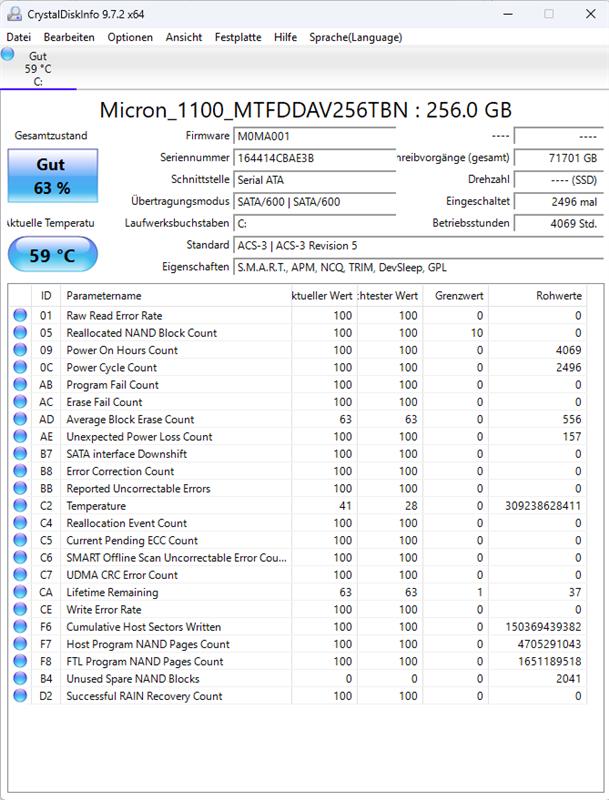Click the total writes value 71701 GB

pyautogui.click(x=559, y=158)
